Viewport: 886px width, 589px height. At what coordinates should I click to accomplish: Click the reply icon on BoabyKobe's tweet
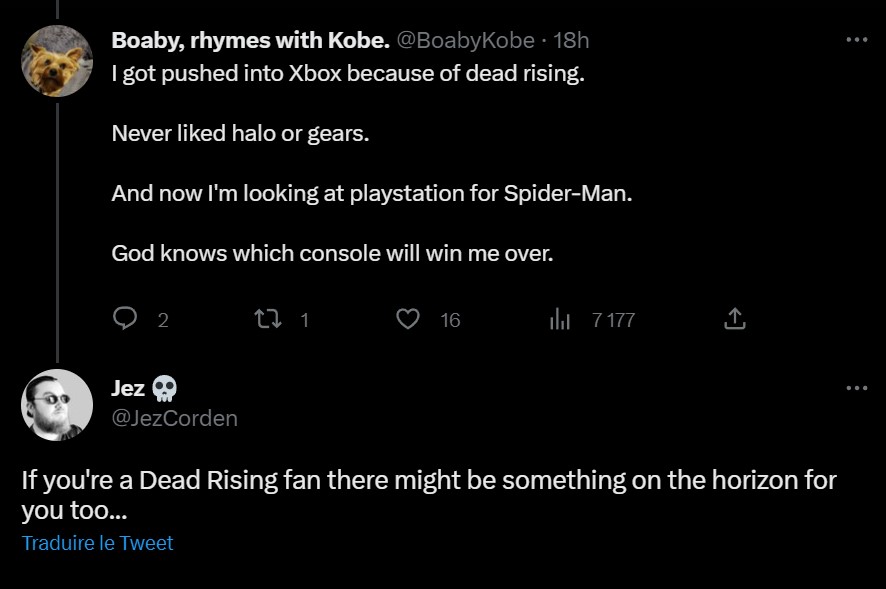point(124,318)
